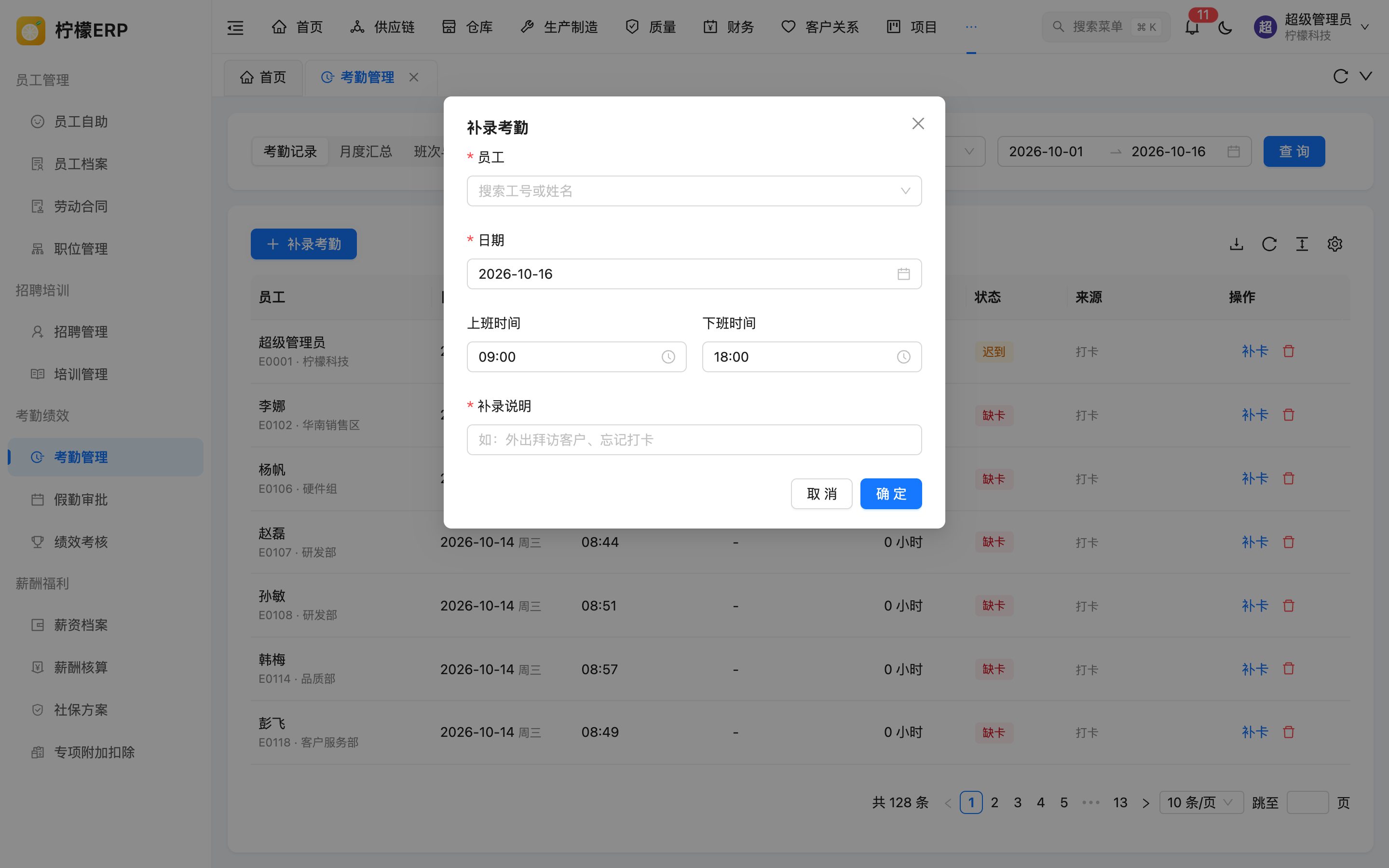Open the 供应链 top menu

pyautogui.click(x=382, y=27)
